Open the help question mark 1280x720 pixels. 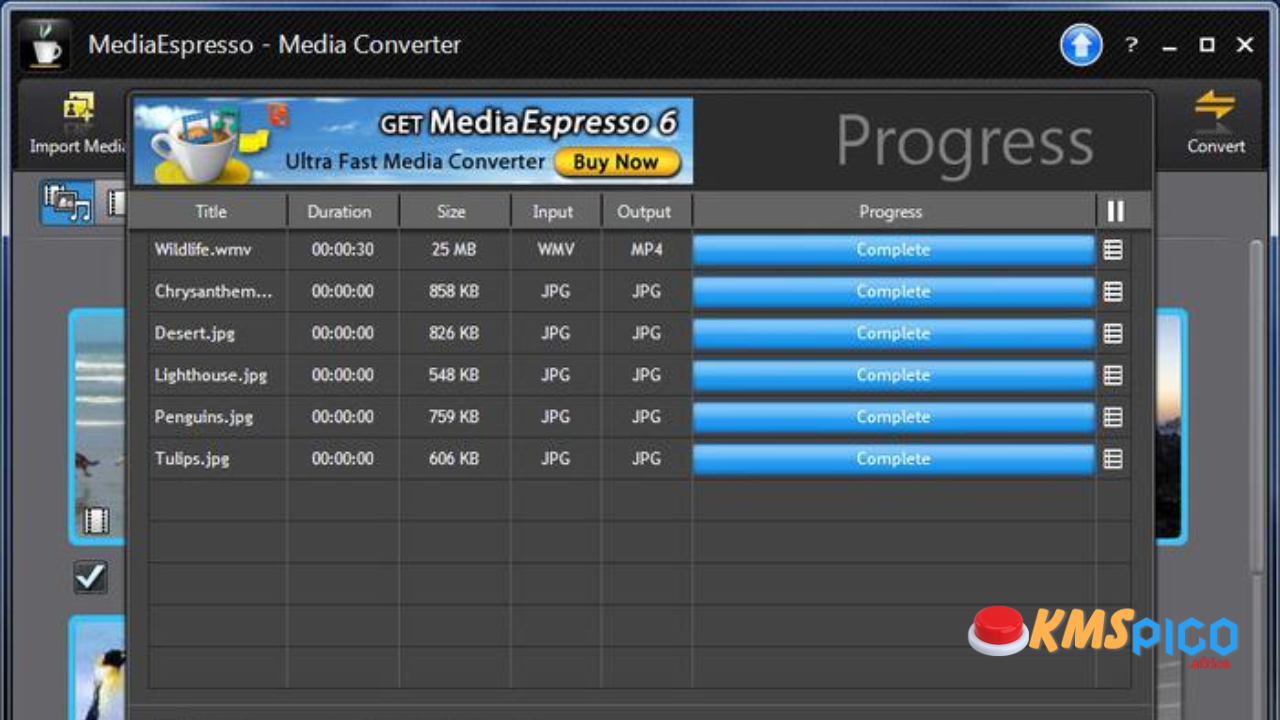coord(1131,45)
